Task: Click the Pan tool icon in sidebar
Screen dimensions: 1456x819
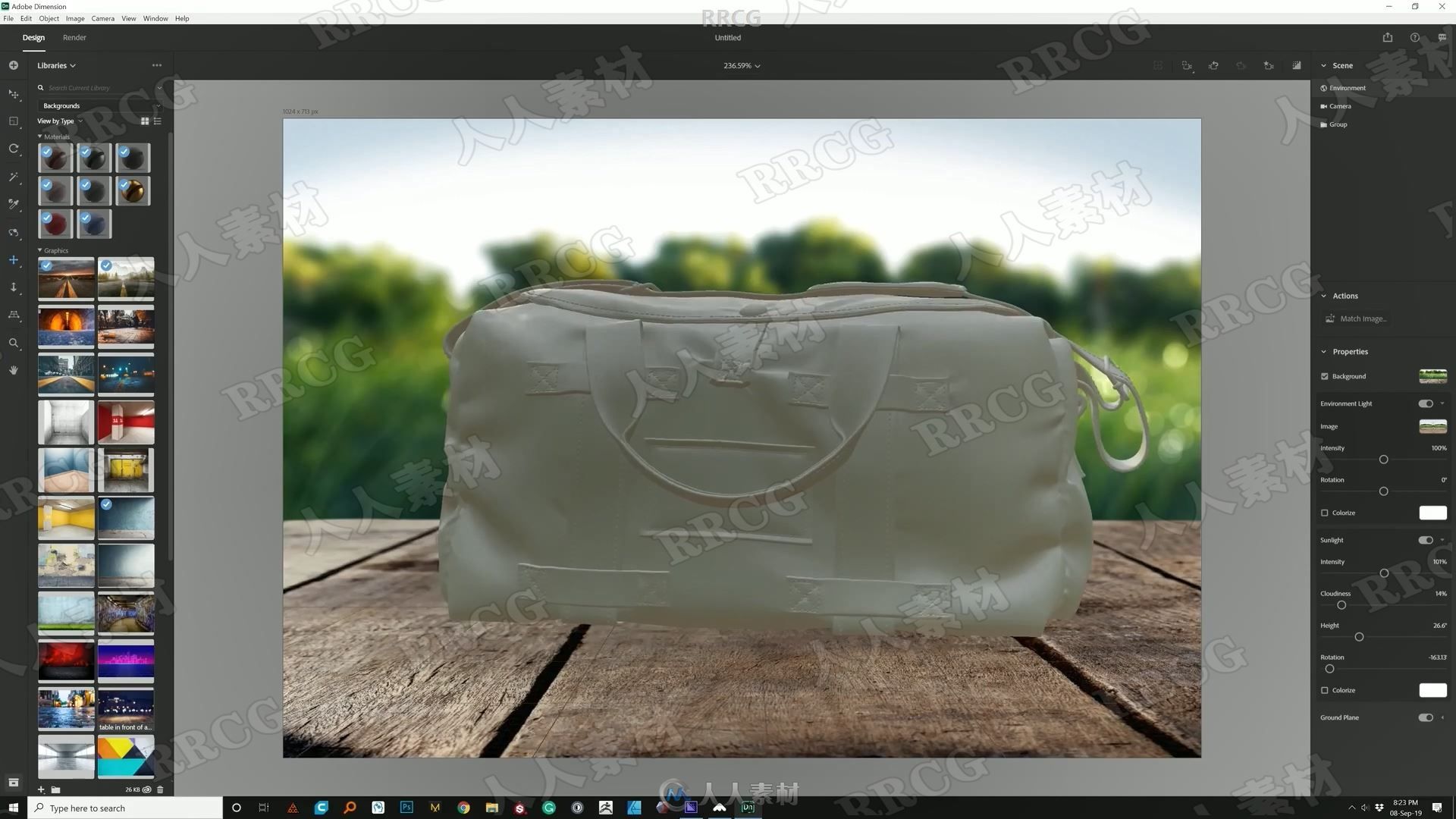Action: 13,371
